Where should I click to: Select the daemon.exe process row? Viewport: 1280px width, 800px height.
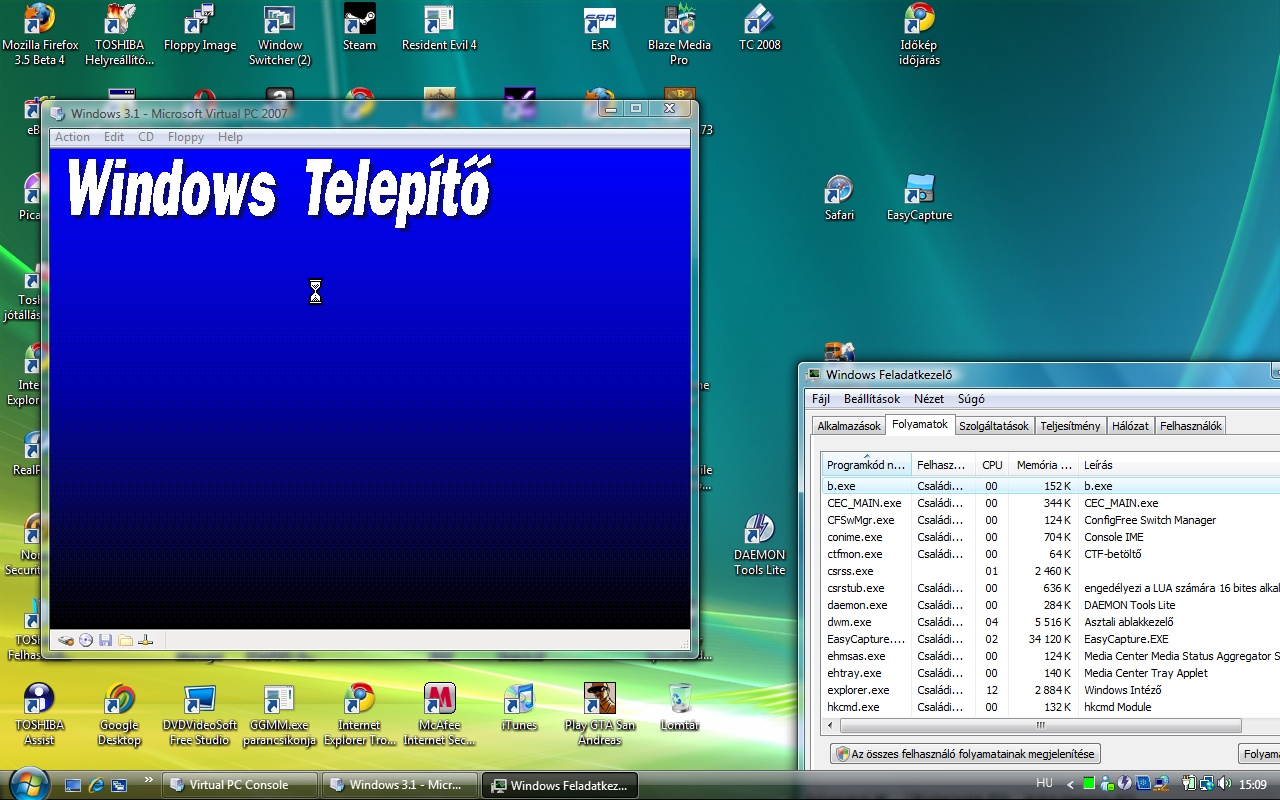point(1050,605)
